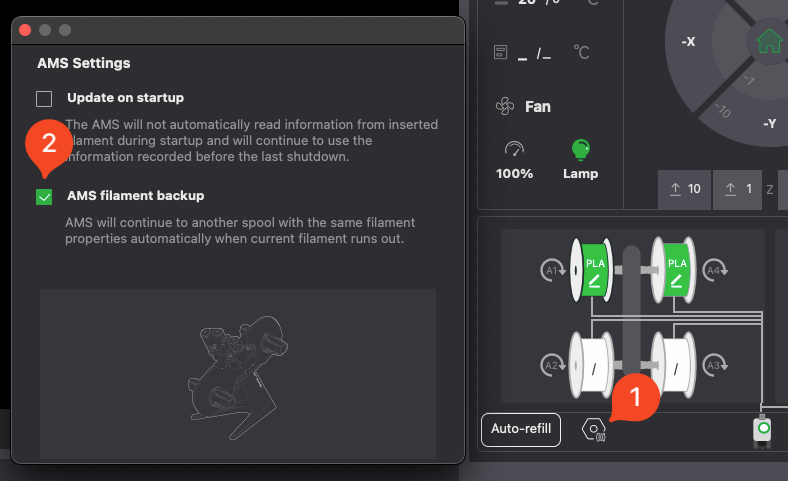Edit the A4 green PLA spool
The image size is (788, 481).
(678, 270)
